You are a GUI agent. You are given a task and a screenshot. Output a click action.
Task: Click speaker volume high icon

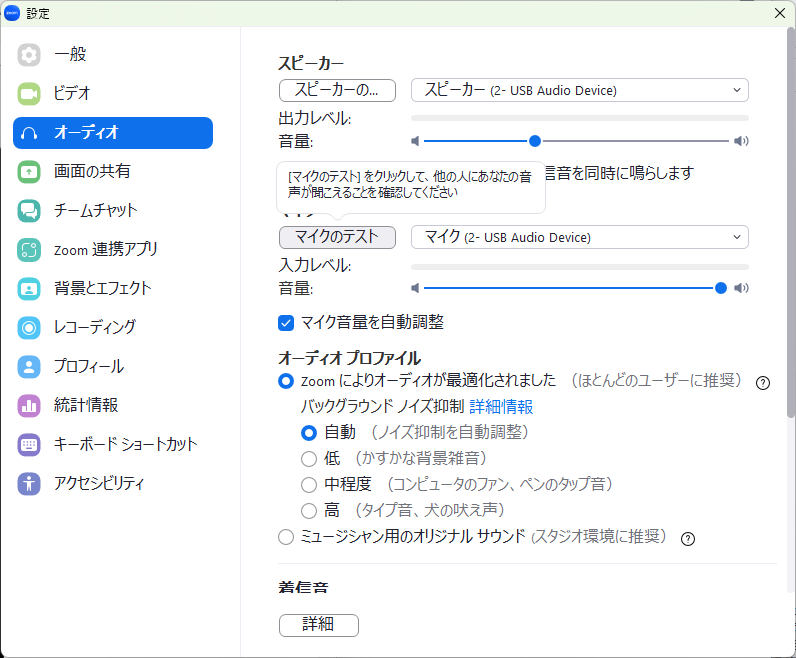pyautogui.click(x=741, y=141)
